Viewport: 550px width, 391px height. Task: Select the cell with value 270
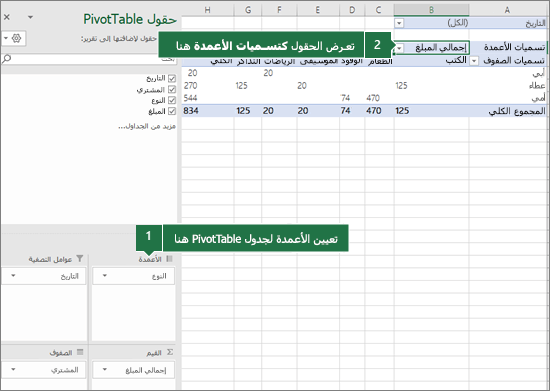coord(208,86)
